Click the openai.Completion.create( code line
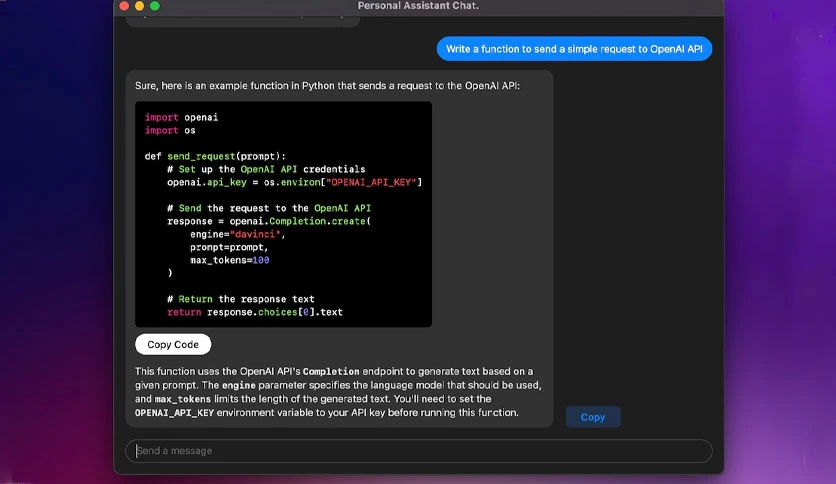Image resolution: width=836 pixels, height=484 pixels. (x=269, y=221)
